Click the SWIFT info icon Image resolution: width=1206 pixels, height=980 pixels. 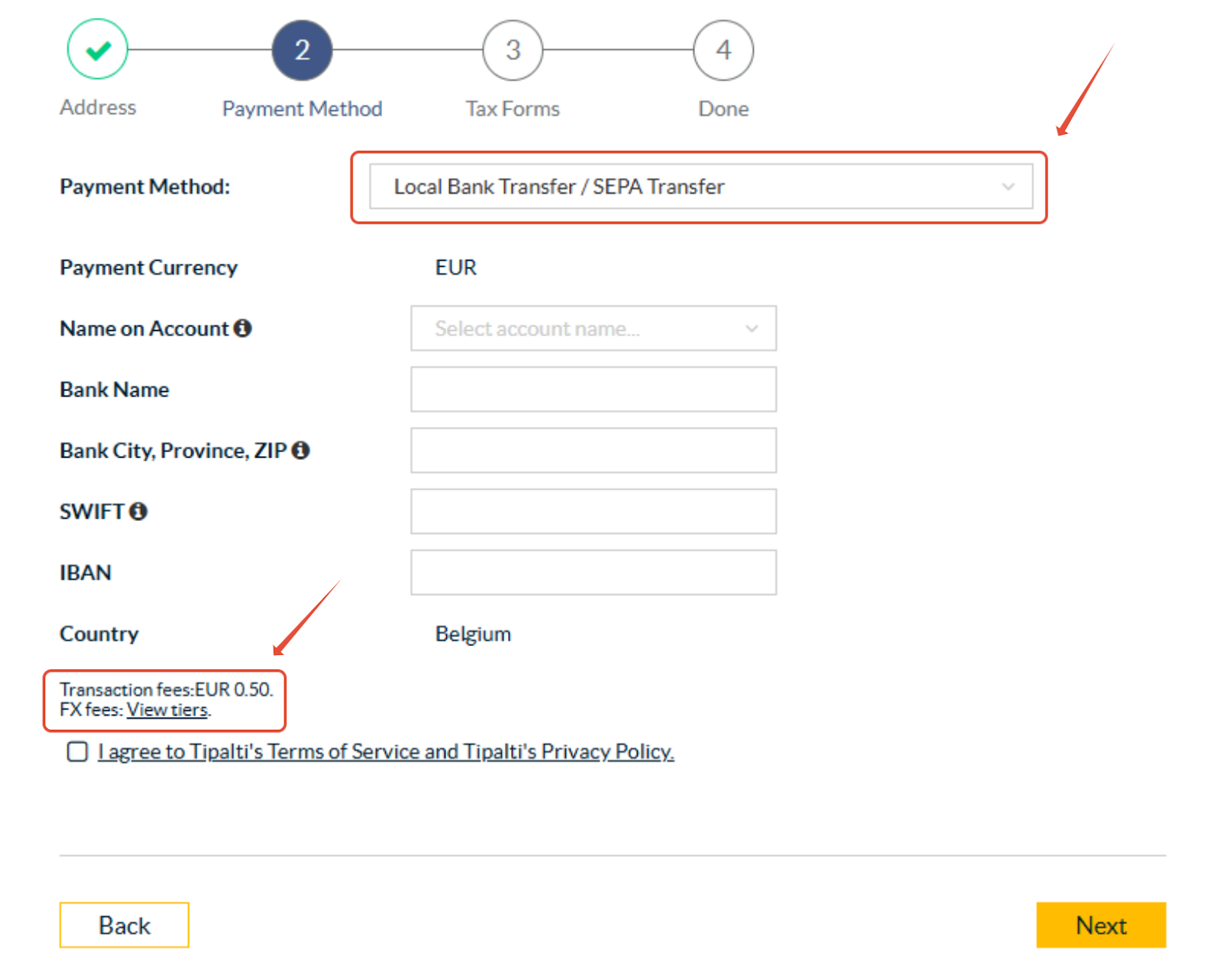[x=138, y=512]
